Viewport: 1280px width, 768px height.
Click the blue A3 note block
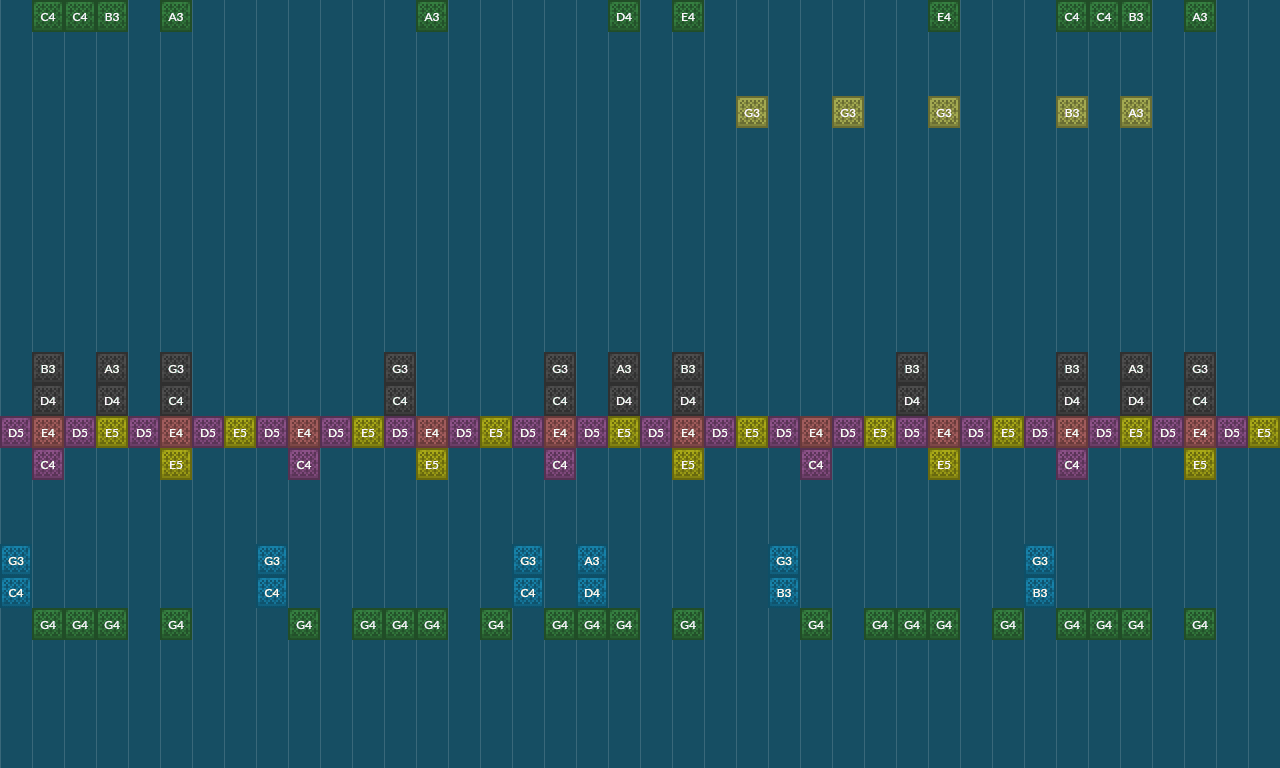(592, 560)
